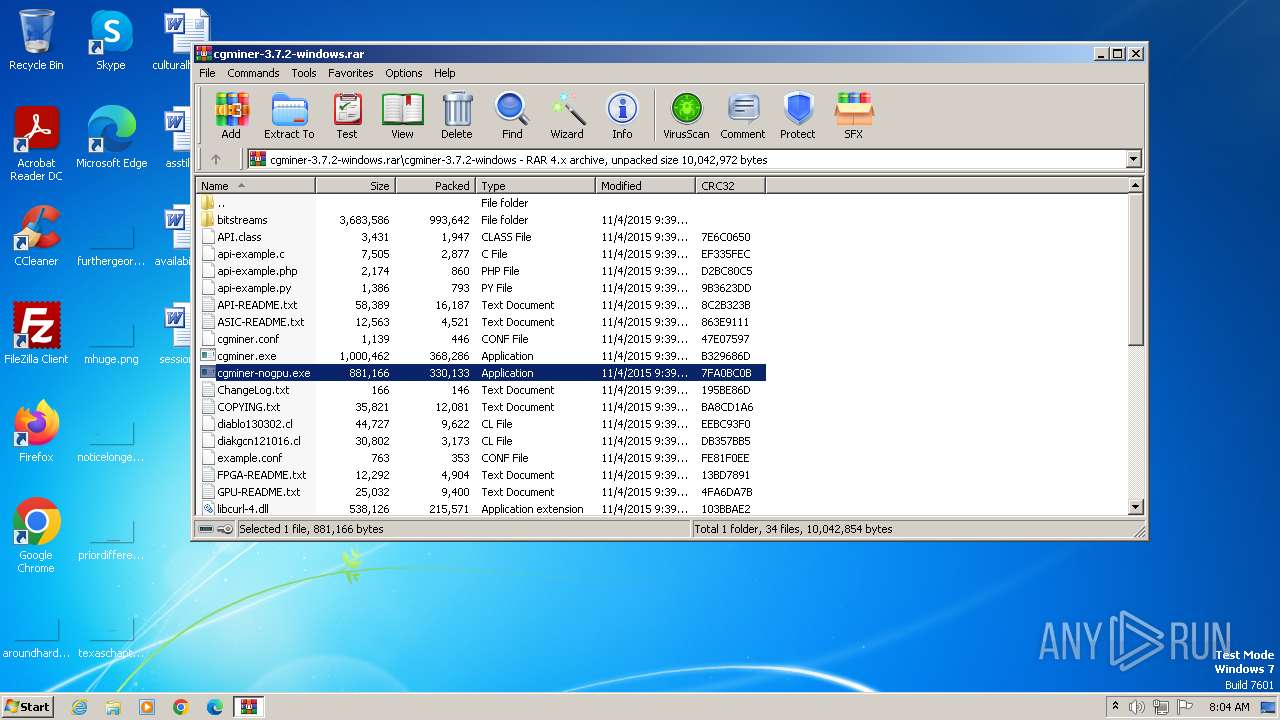Select diakgcn121016.cl file
Screen dimensions: 1280x720
(481, 441)
